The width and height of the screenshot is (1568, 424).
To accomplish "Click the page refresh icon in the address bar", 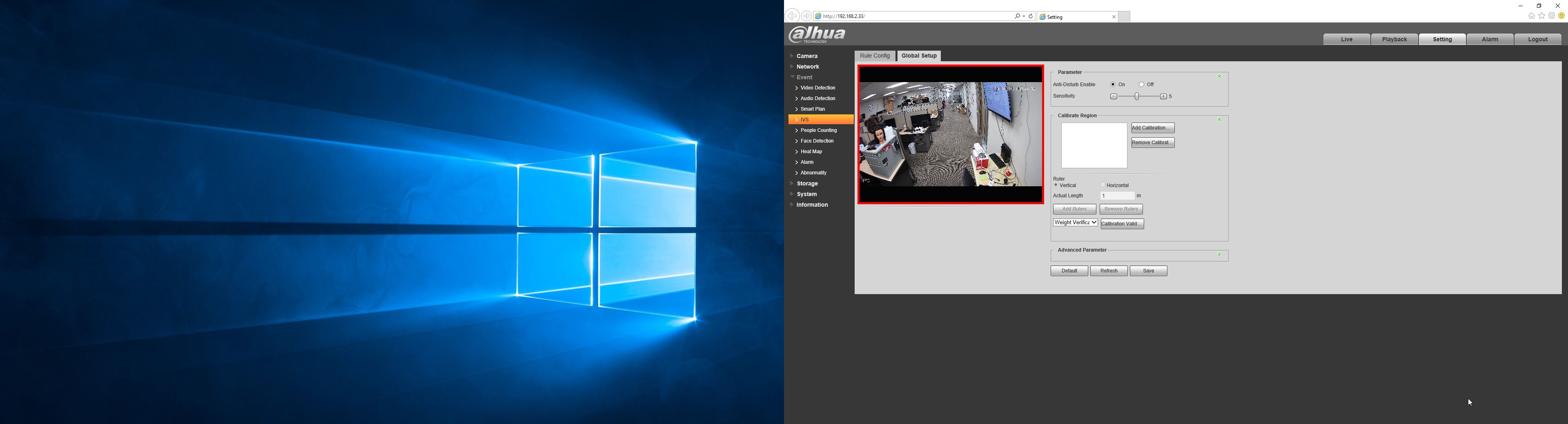I will click(1031, 16).
